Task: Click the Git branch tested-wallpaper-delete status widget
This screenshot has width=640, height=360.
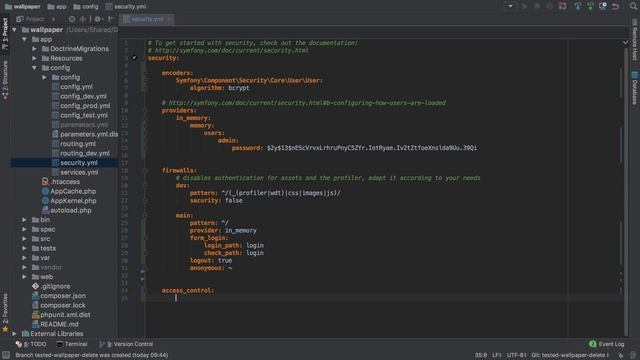Action: [x=570, y=355]
